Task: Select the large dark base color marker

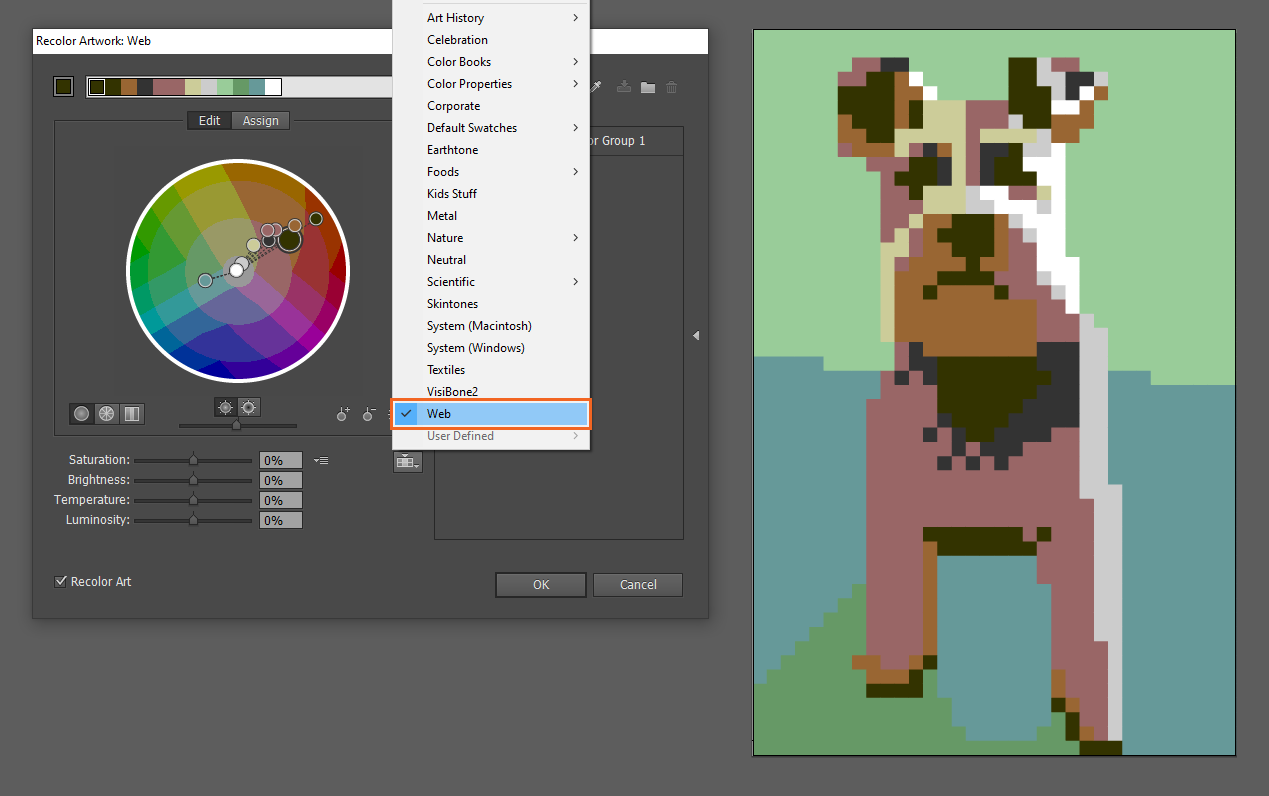Action: [290, 240]
